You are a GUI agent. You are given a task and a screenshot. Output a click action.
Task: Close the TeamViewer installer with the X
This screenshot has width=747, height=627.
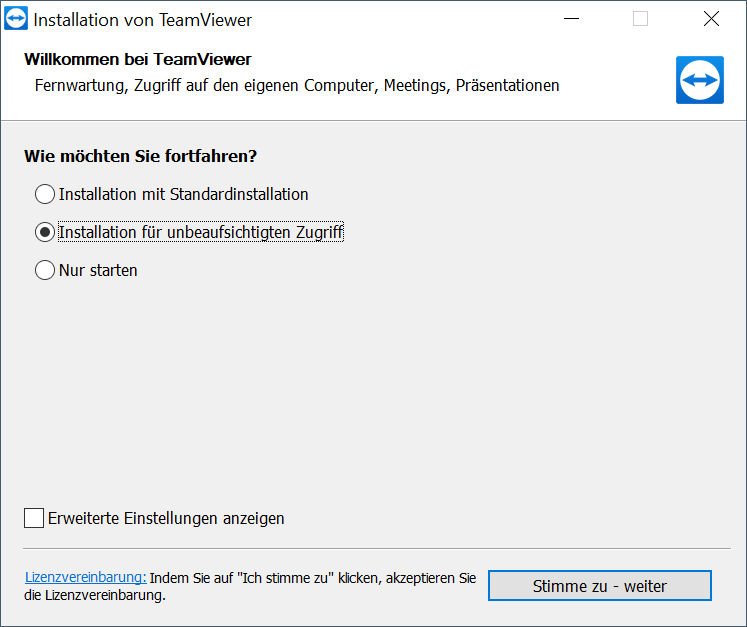click(711, 19)
